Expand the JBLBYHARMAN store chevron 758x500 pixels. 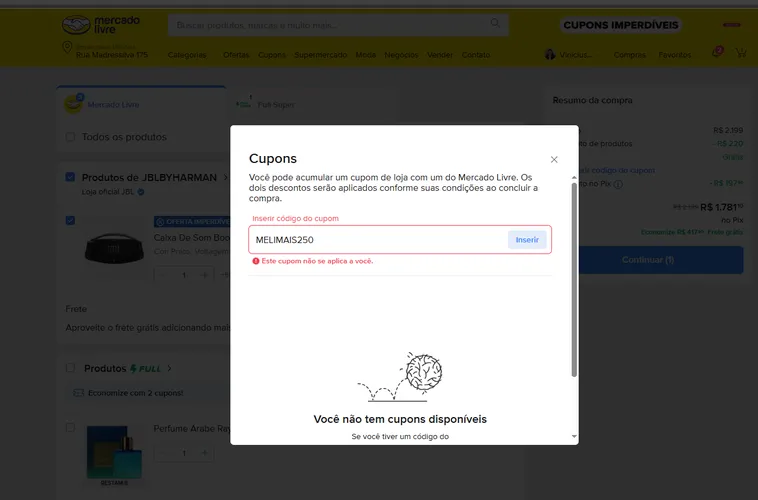(x=225, y=177)
